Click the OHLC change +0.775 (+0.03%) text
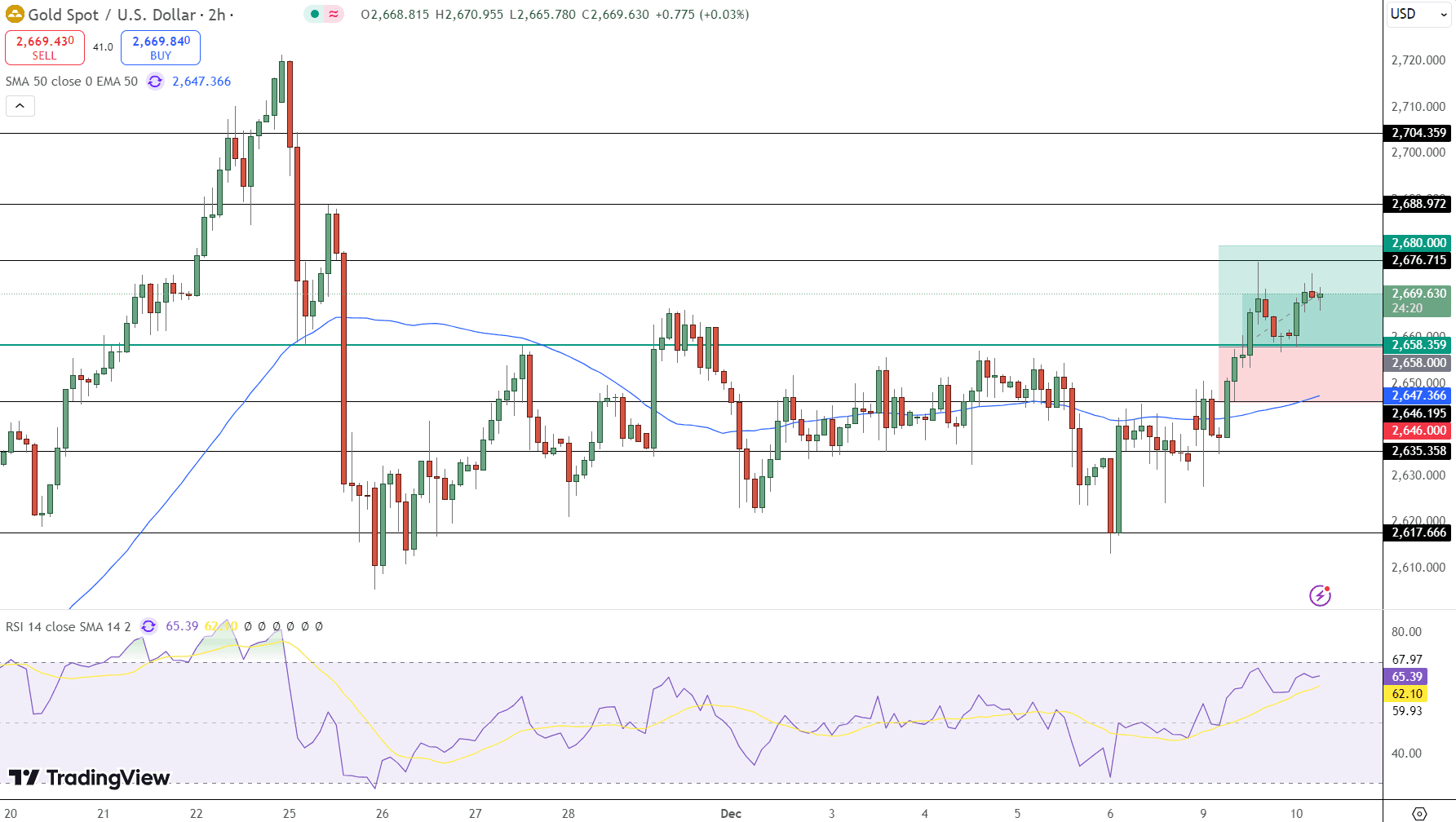Screen dimensions: 1456x822 (x=702, y=15)
